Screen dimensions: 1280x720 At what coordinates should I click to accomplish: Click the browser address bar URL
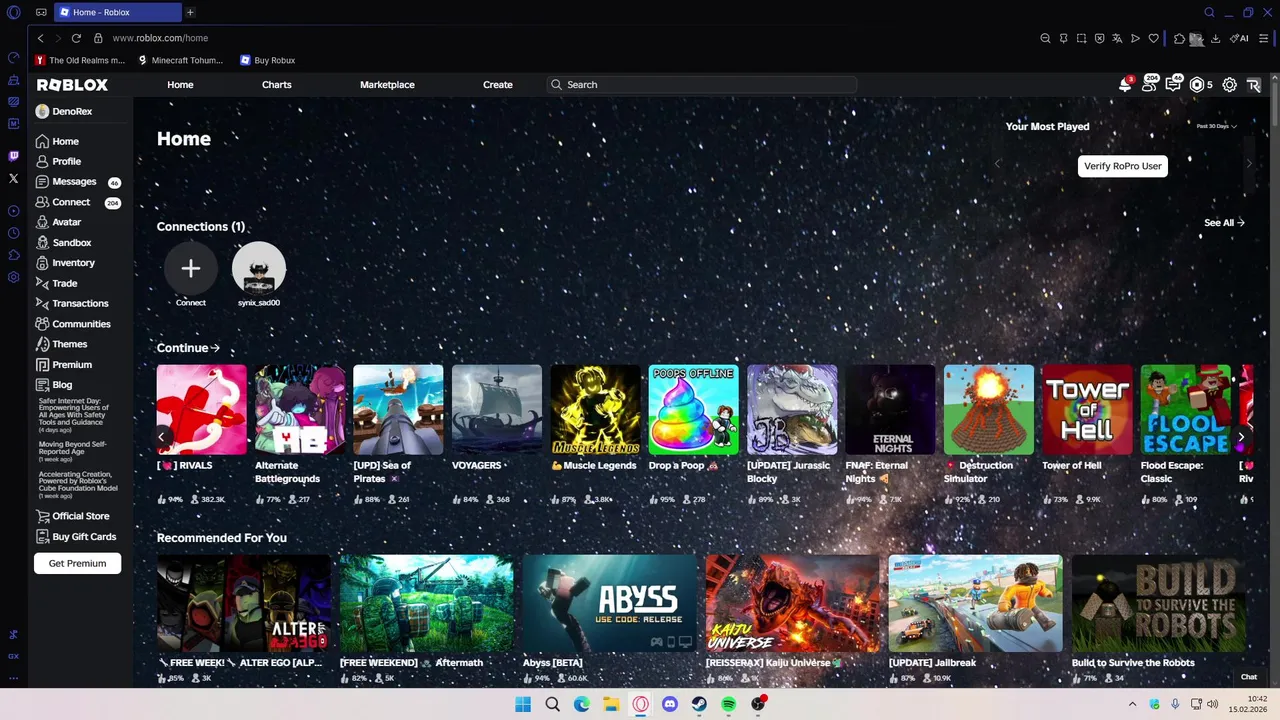pyautogui.click(x=160, y=38)
